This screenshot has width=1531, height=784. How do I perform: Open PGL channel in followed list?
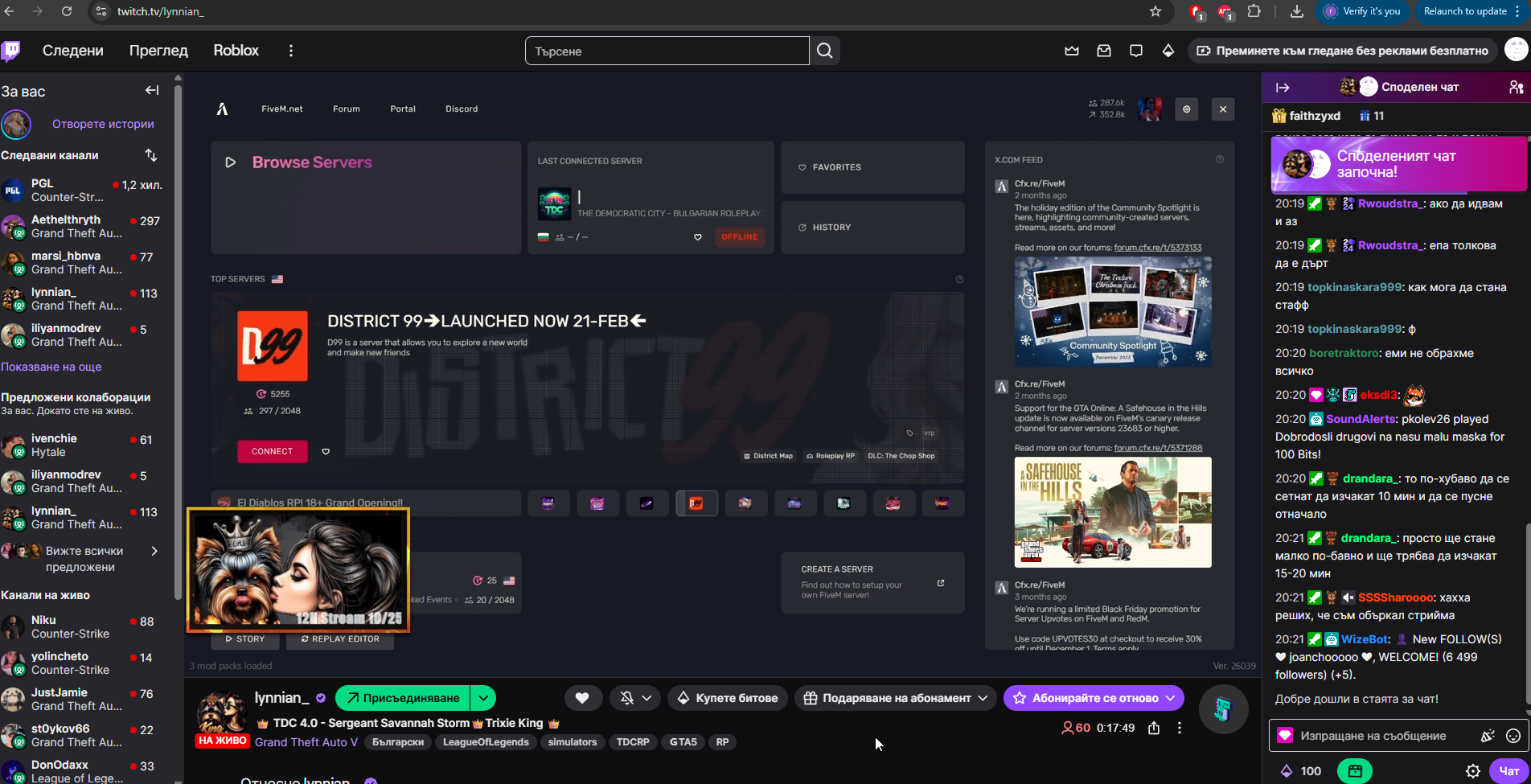click(81, 191)
